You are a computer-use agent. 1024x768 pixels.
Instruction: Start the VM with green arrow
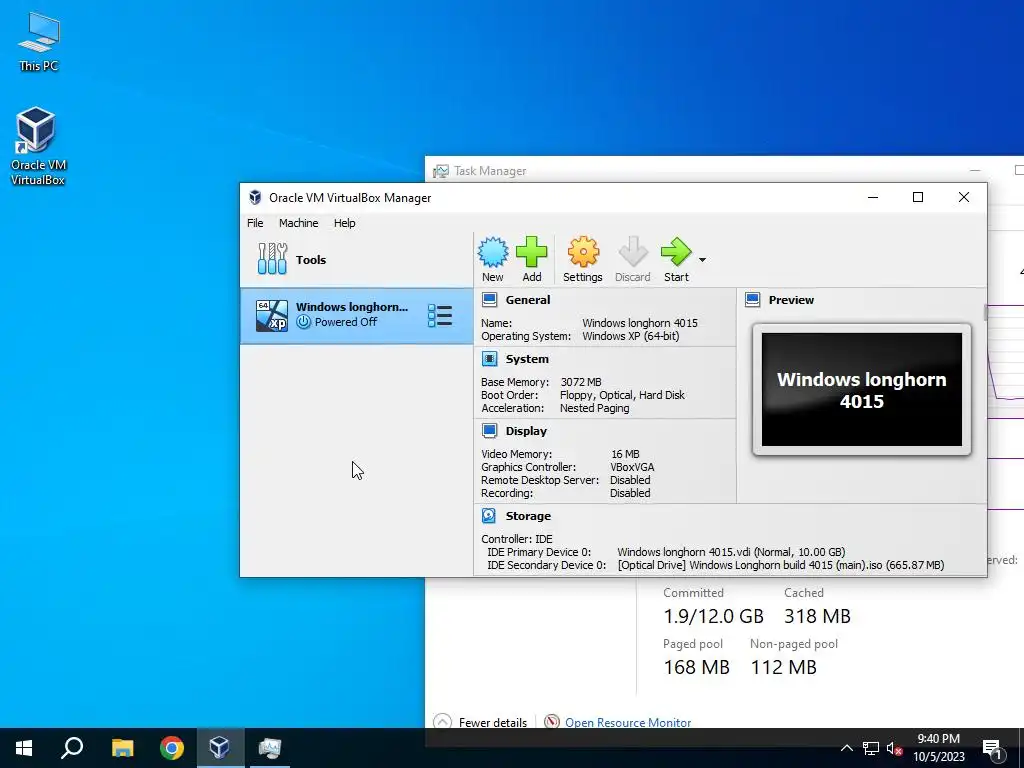[x=676, y=259]
